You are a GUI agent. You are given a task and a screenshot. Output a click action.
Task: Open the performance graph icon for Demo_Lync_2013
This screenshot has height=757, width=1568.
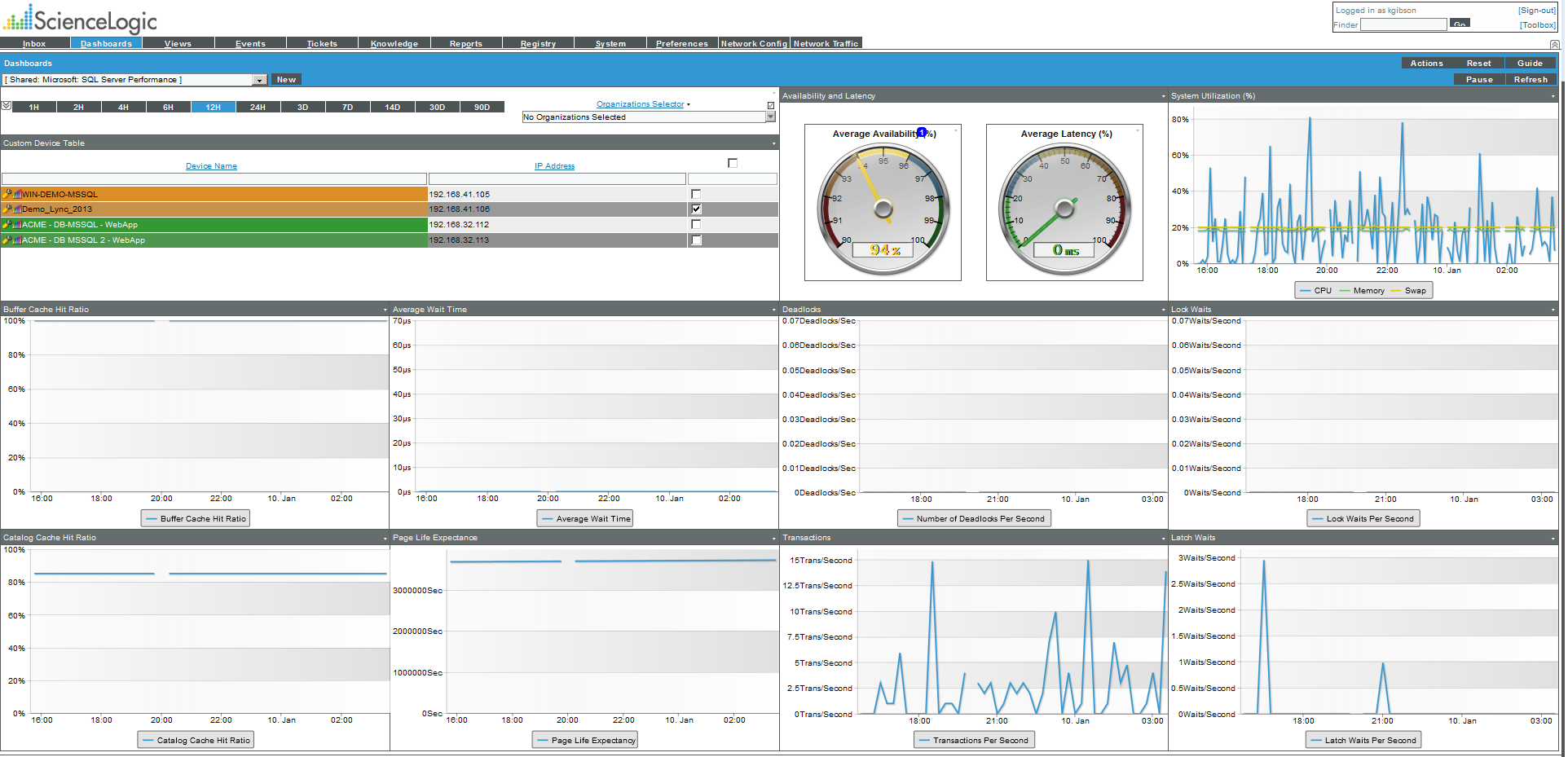(x=15, y=209)
